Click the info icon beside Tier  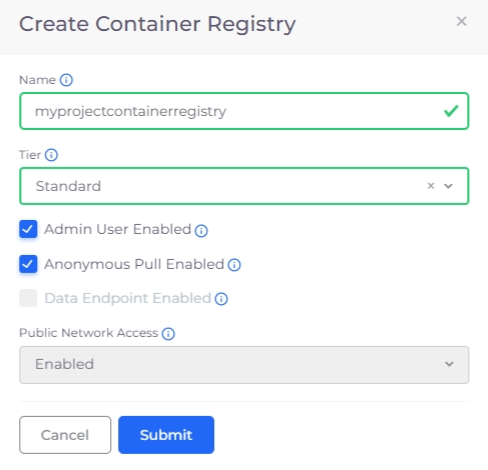[51, 155]
